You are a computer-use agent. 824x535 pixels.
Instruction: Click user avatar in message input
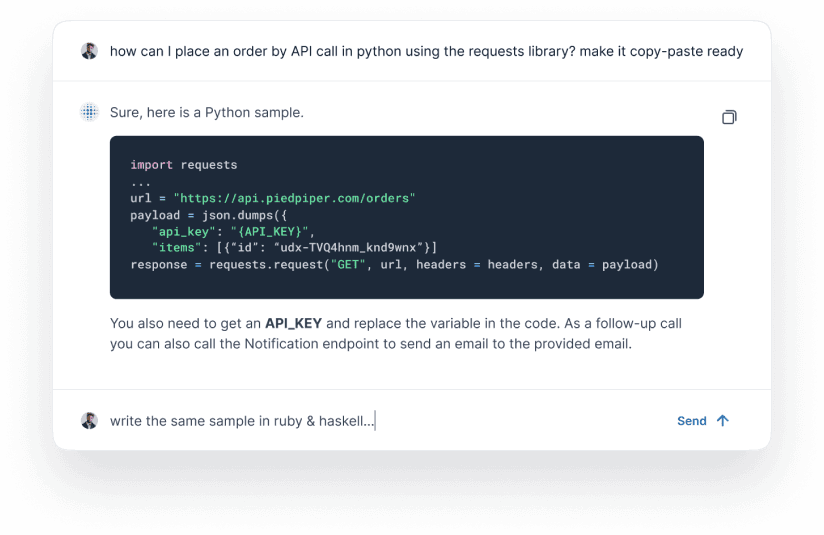[89, 421]
